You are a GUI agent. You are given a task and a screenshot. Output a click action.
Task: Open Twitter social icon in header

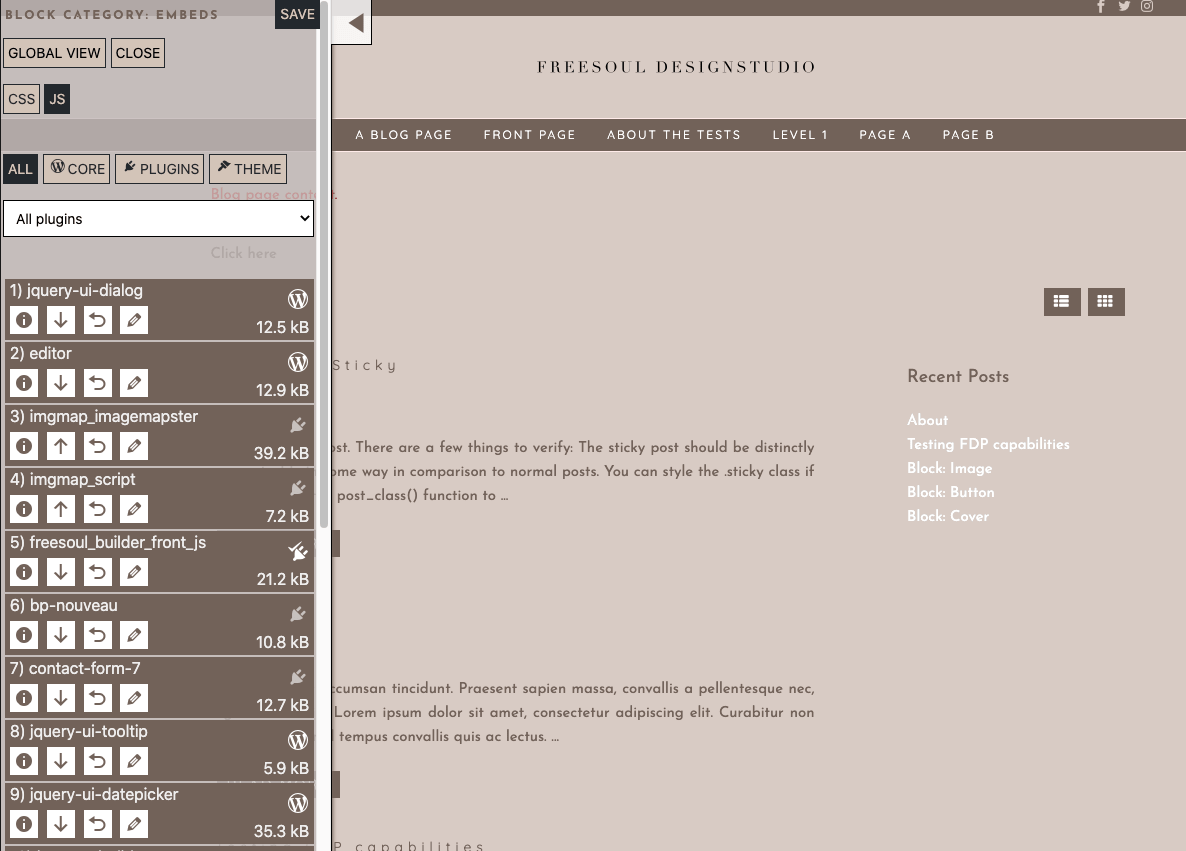pos(1125,7)
